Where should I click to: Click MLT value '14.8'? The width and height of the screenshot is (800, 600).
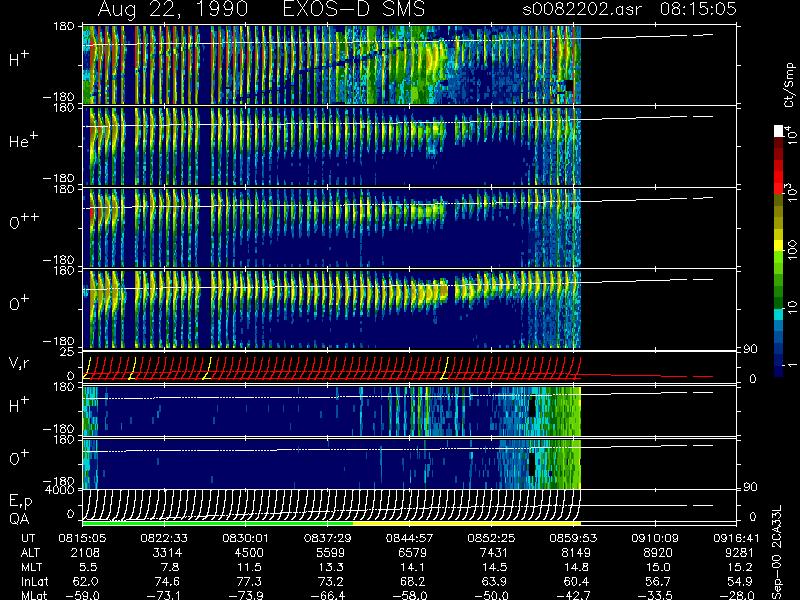click(x=577, y=567)
